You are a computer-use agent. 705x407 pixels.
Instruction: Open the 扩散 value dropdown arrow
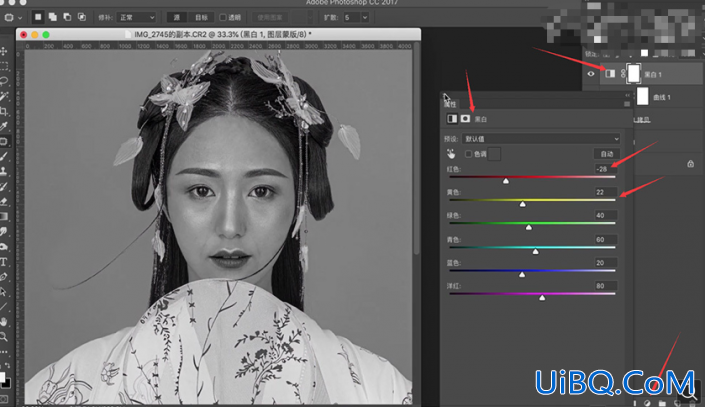365,18
